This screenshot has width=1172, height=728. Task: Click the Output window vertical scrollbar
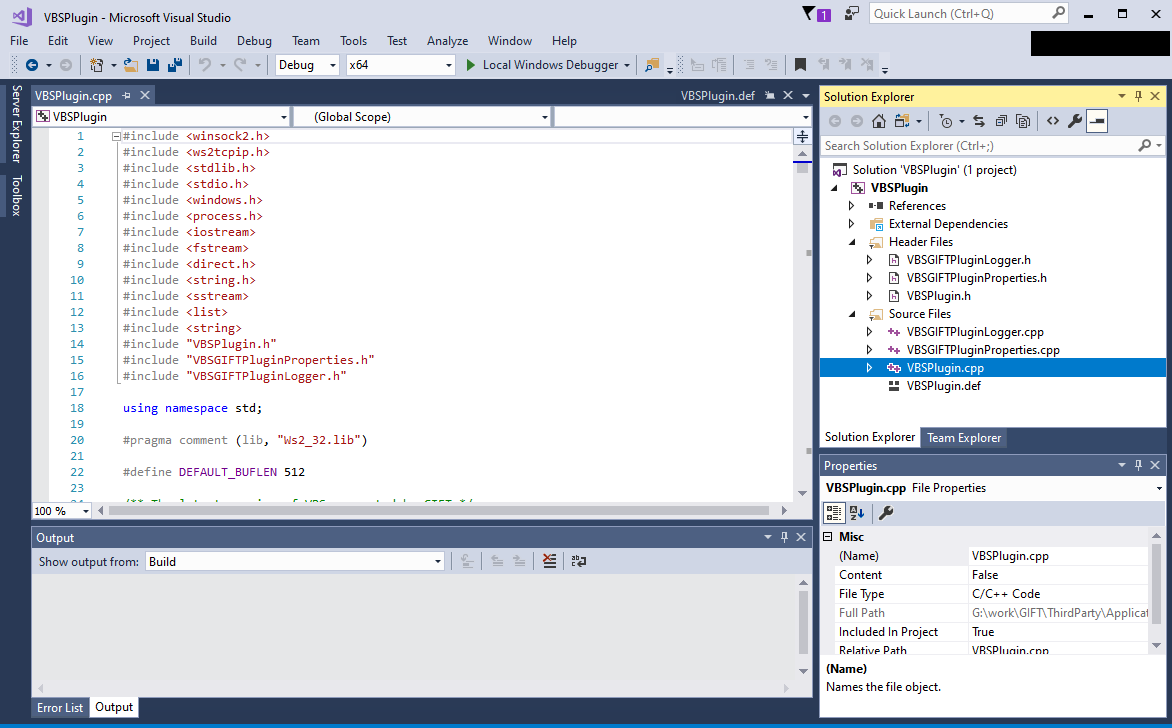coord(804,623)
